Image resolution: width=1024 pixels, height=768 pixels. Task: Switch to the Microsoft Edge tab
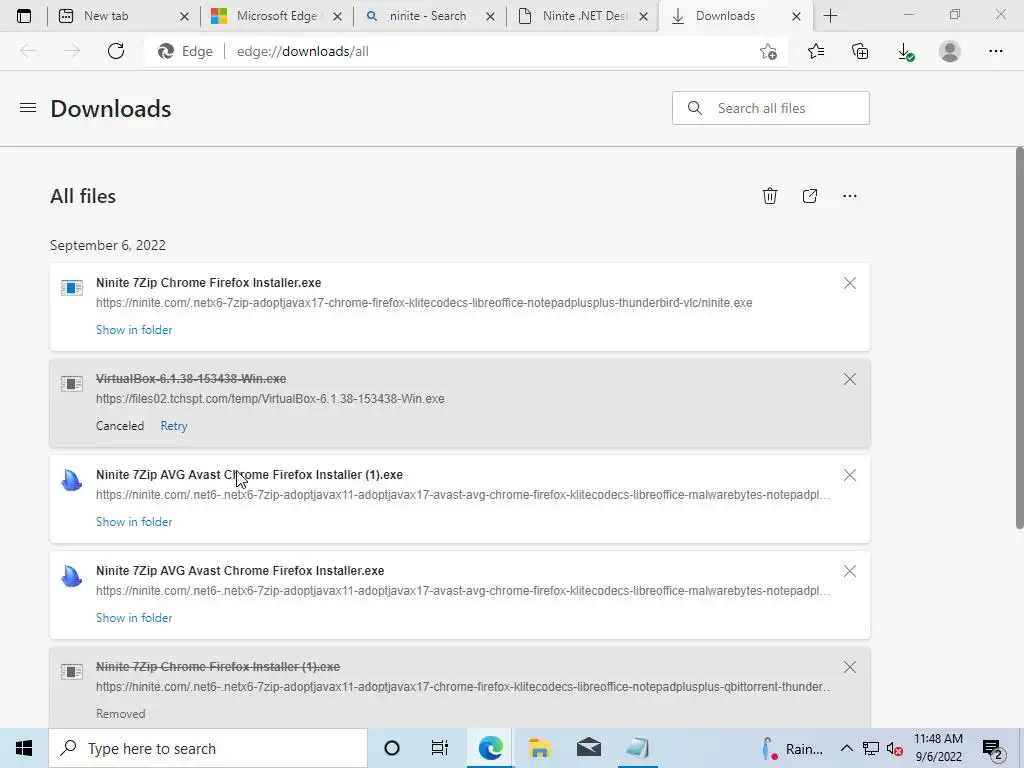coord(277,16)
